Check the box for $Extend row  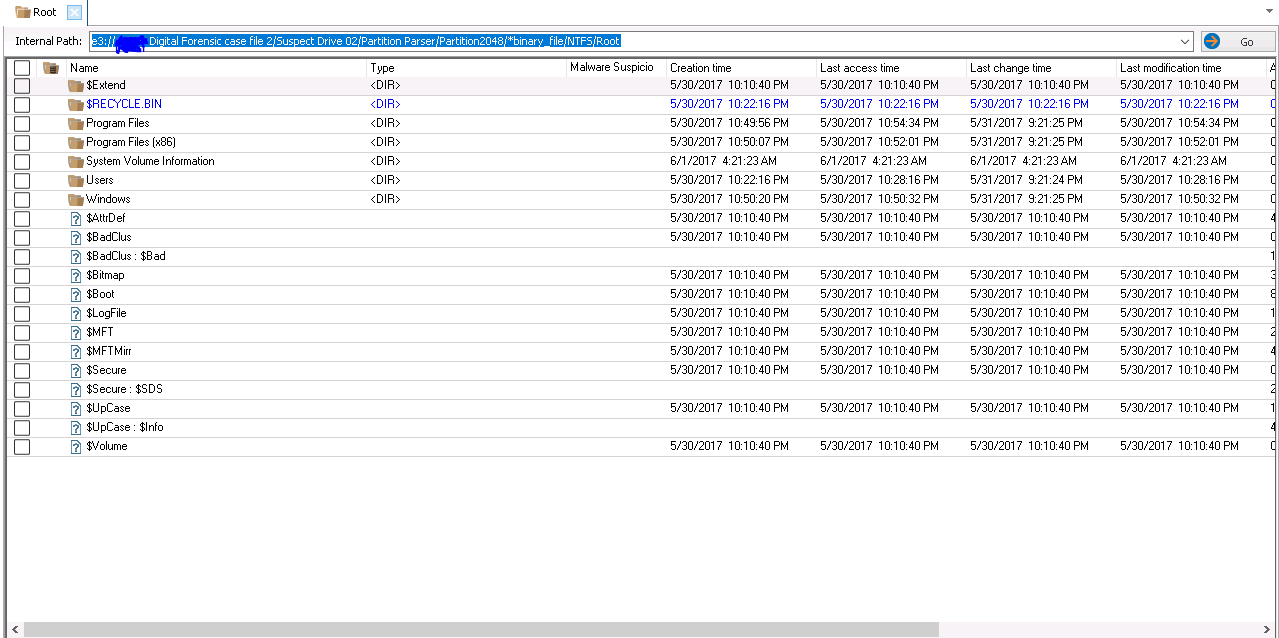point(22,86)
